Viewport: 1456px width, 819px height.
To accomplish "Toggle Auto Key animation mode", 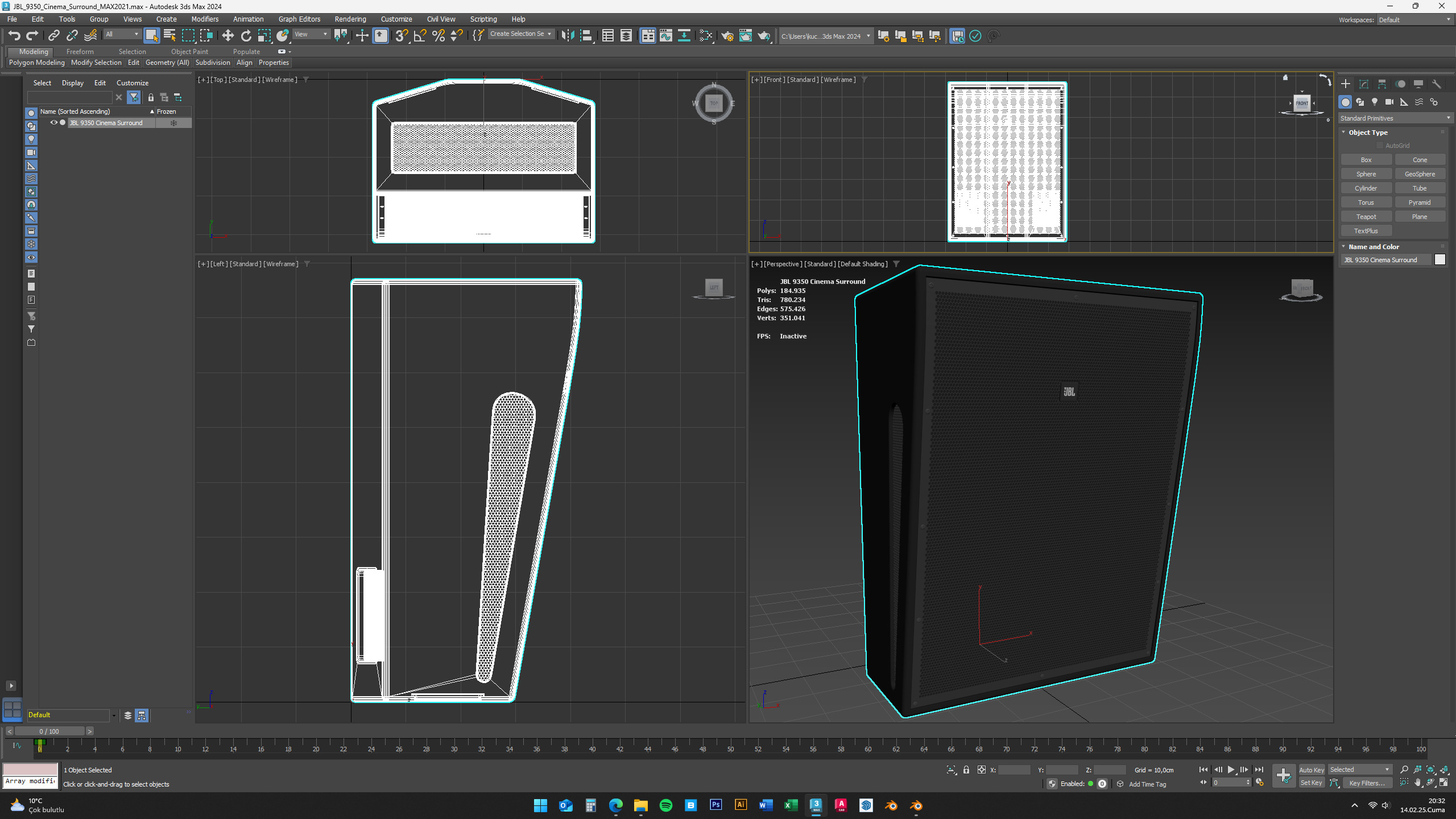I will click(1312, 770).
